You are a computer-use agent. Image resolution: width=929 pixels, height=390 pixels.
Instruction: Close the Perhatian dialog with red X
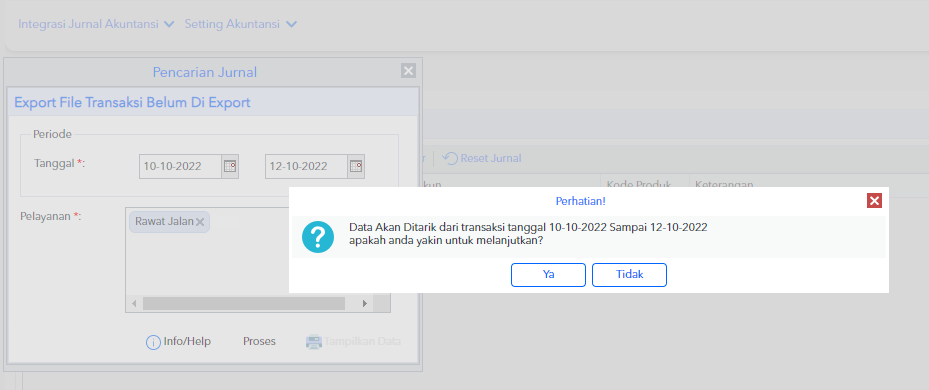tap(874, 200)
